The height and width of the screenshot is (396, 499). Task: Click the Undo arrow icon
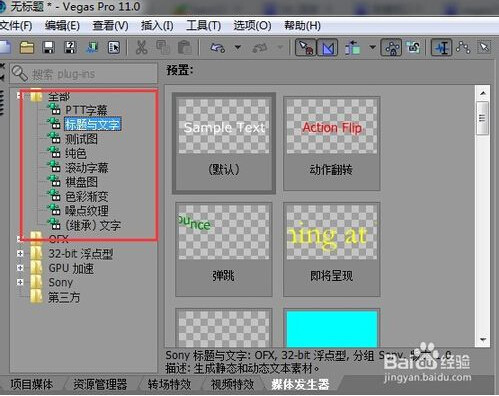[x=218, y=48]
